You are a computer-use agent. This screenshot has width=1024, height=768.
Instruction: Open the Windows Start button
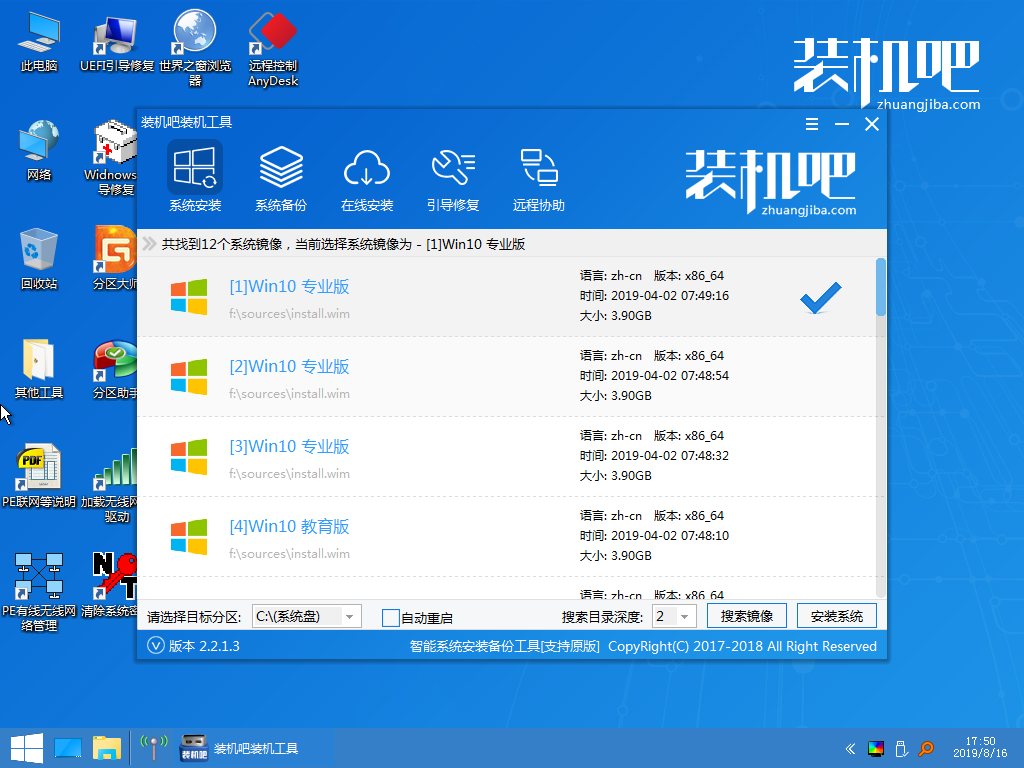pyautogui.click(x=26, y=747)
